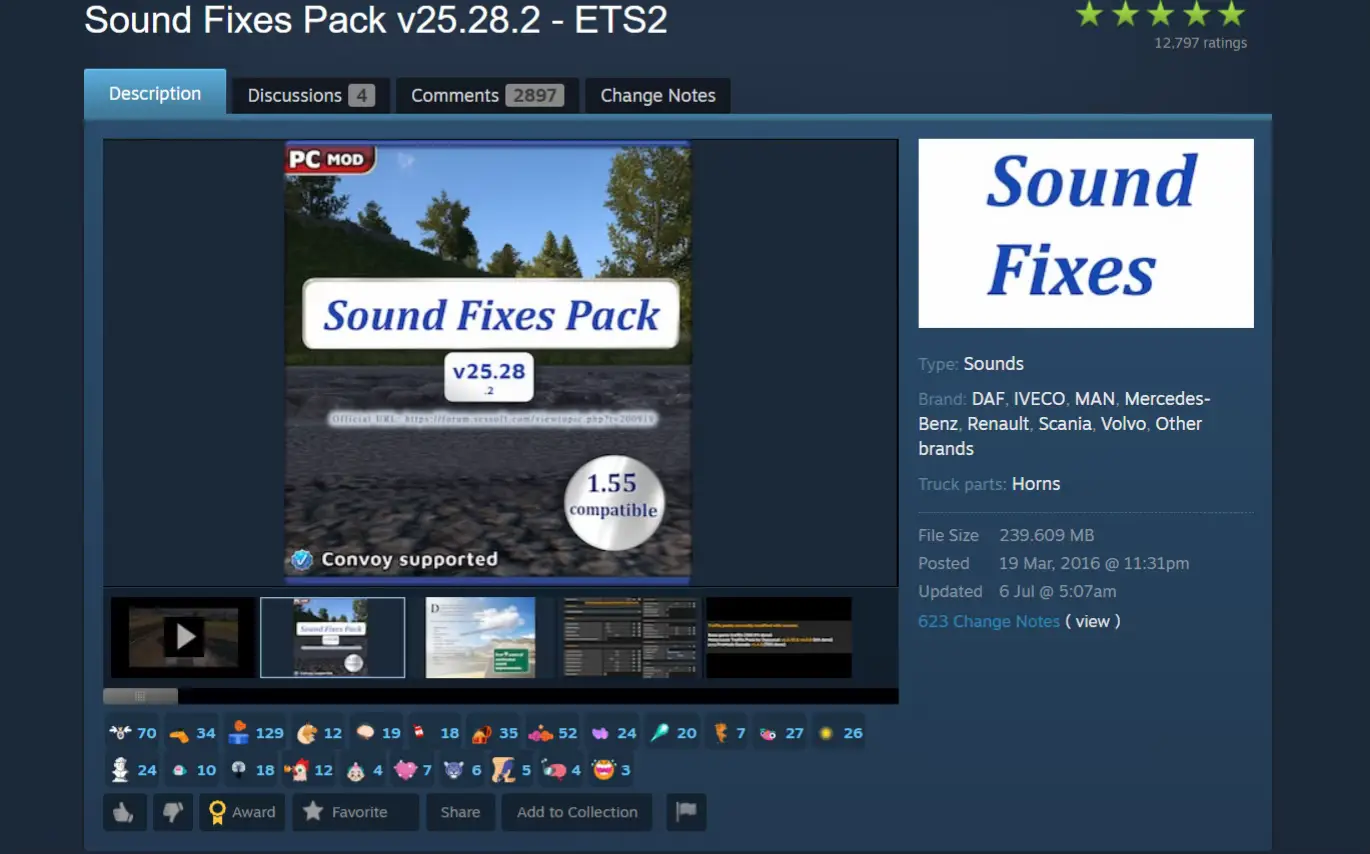Report this item using the flag icon
Image resolution: width=1370 pixels, height=854 pixels.
685,812
